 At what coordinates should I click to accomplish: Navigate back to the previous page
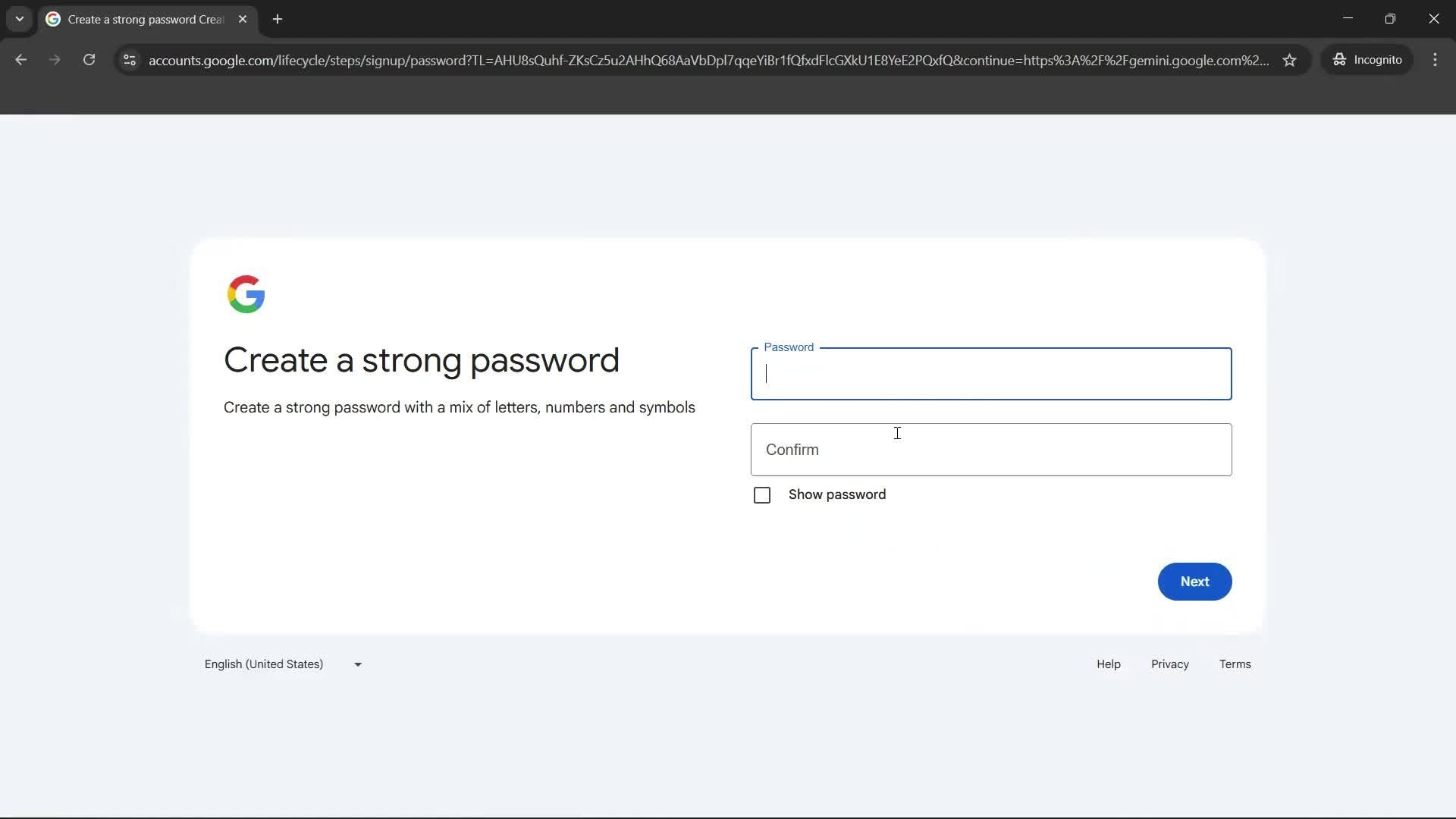point(20,60)
